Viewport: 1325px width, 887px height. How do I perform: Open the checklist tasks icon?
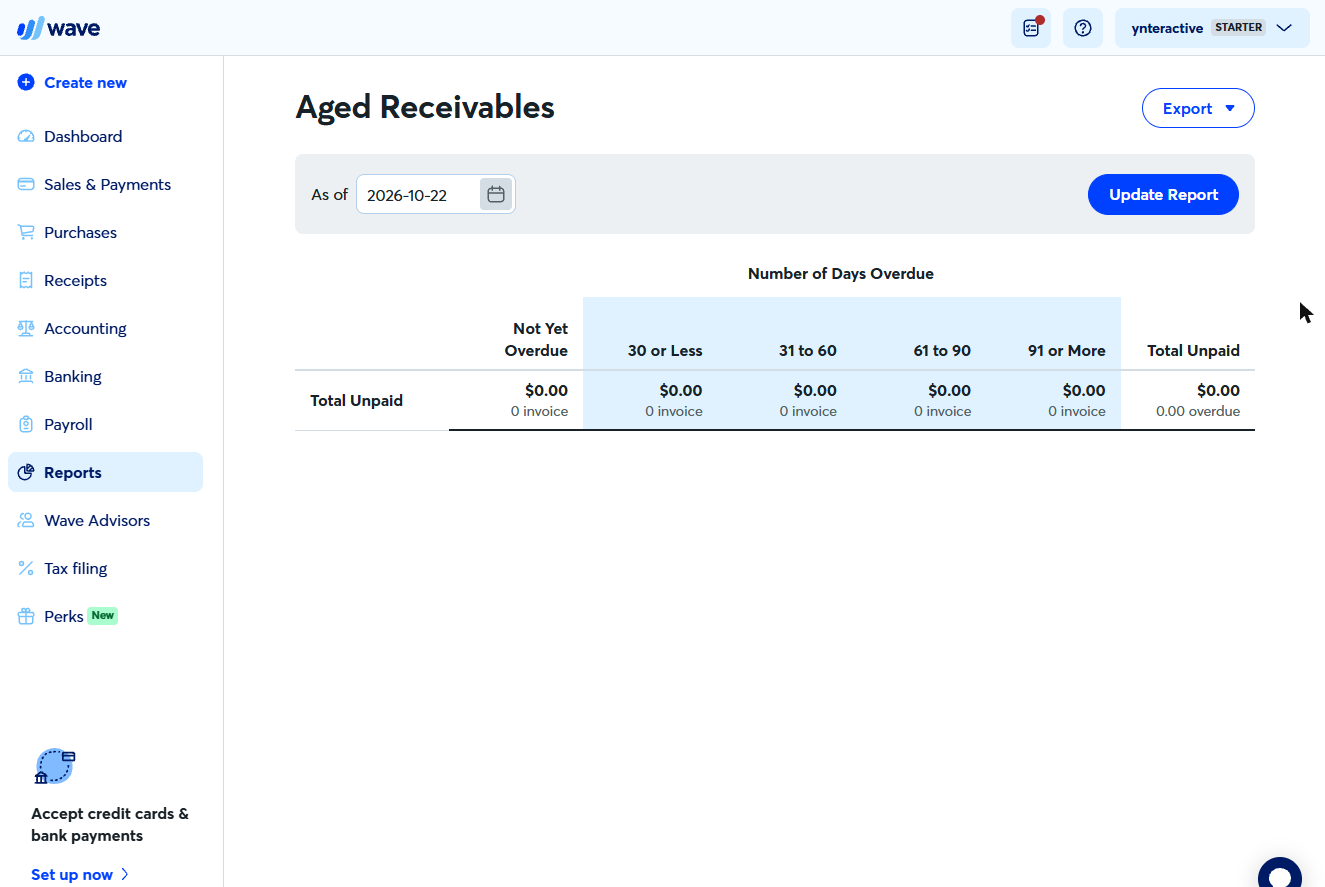click(1031, 28)
